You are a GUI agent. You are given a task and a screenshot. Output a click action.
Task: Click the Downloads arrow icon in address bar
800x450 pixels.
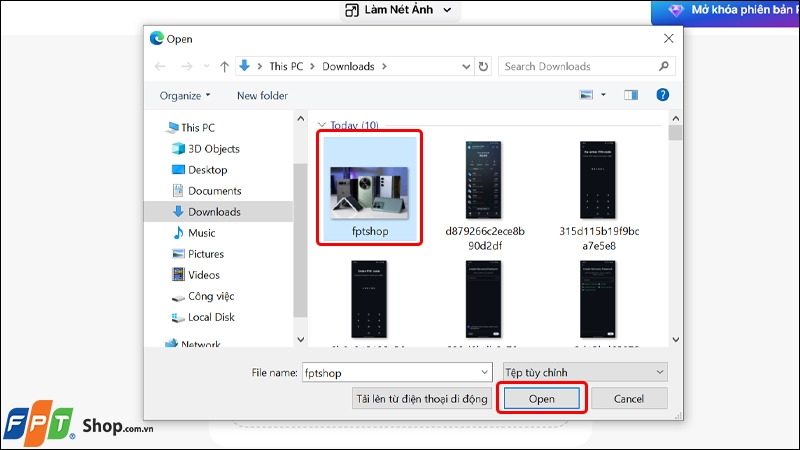click(244, 66)
